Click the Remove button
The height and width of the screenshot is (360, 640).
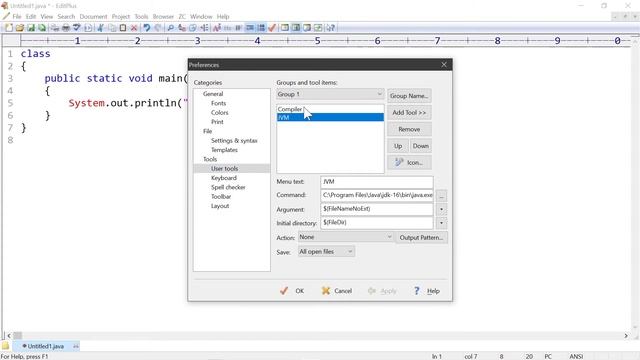pos(409,129)
